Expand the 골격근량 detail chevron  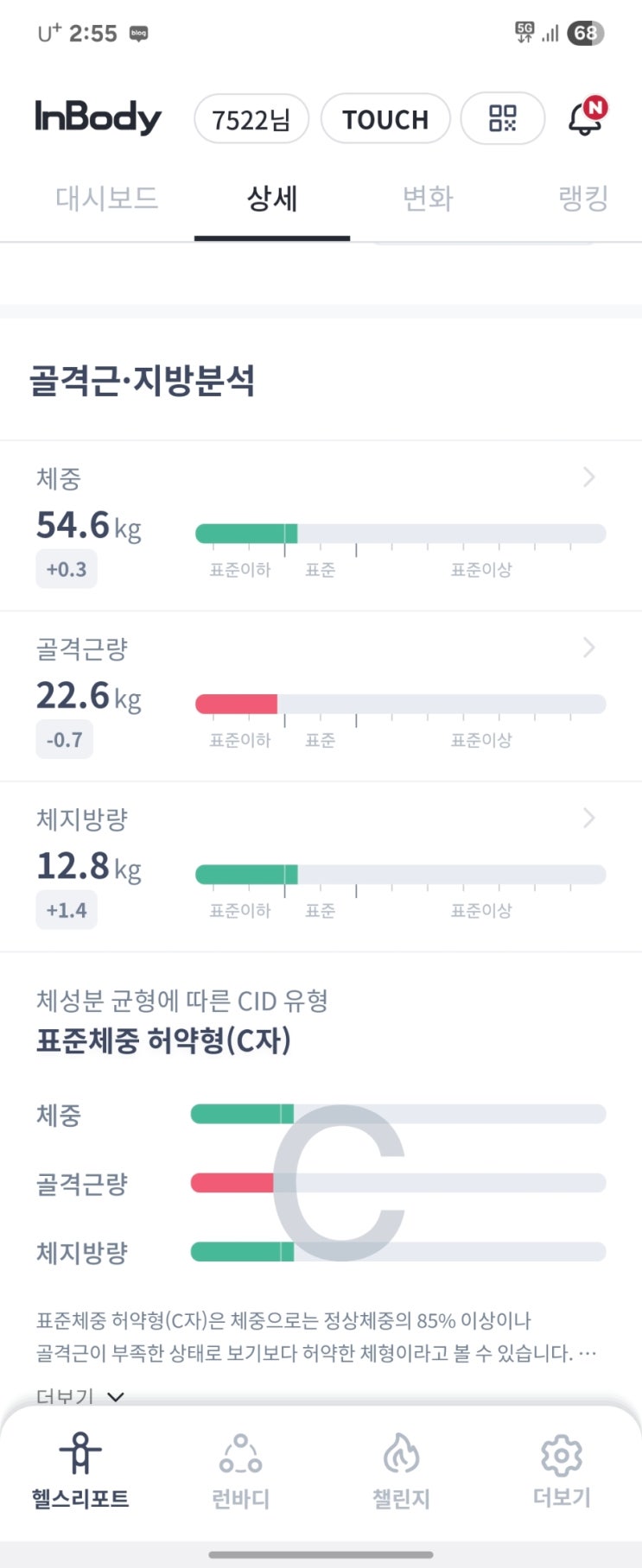[589, 648]
